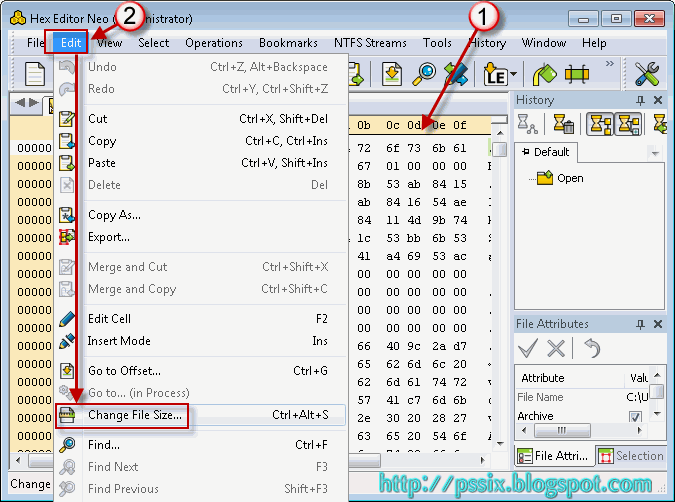Click the Change File Size ruler icon
The width and height of the screenshot is (675, 502).
pyautogui.click(x=67, y=415)
